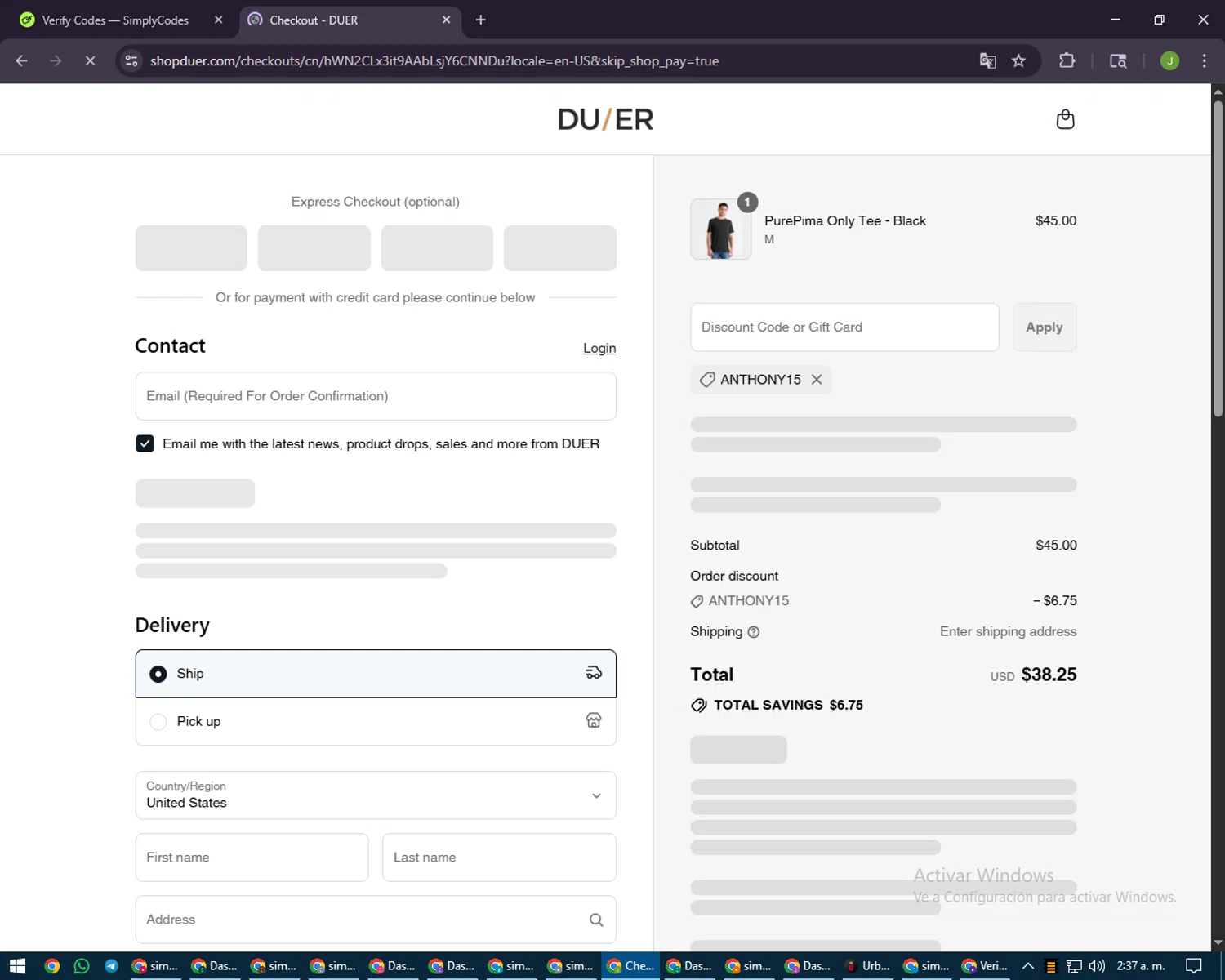
Task: Click the Login link
Action: (x=599, y=349)
